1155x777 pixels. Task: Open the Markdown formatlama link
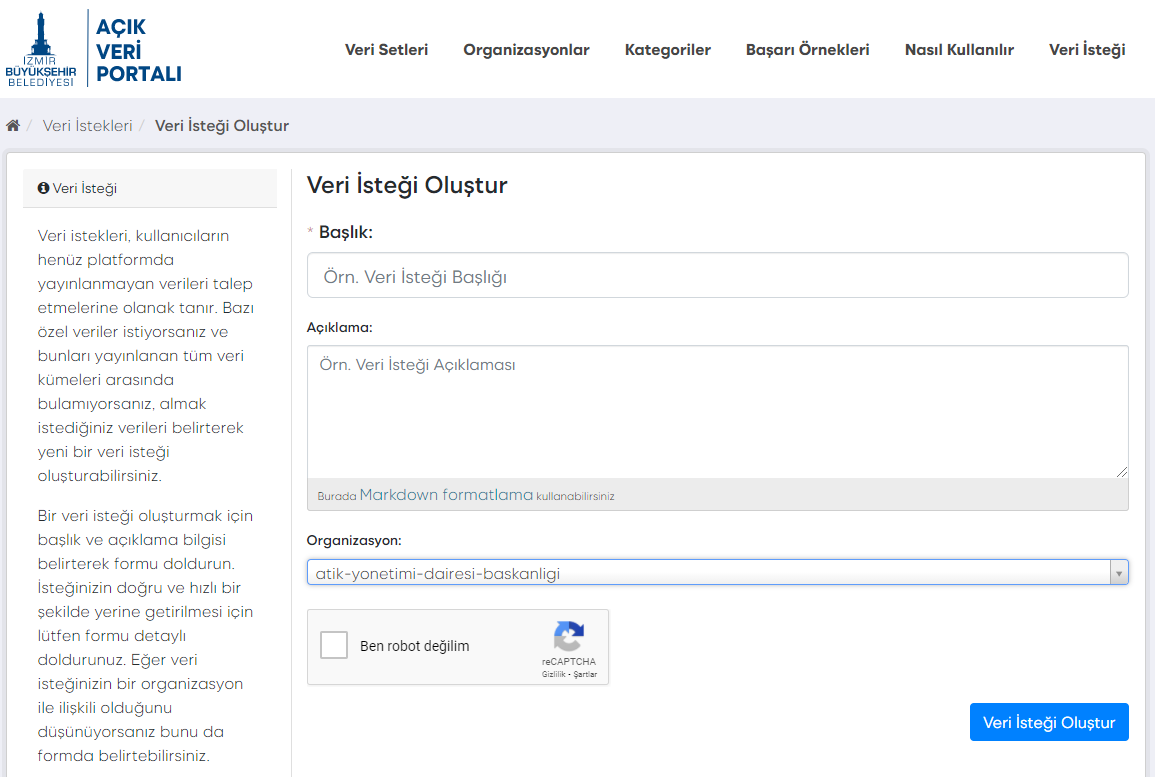446,495
